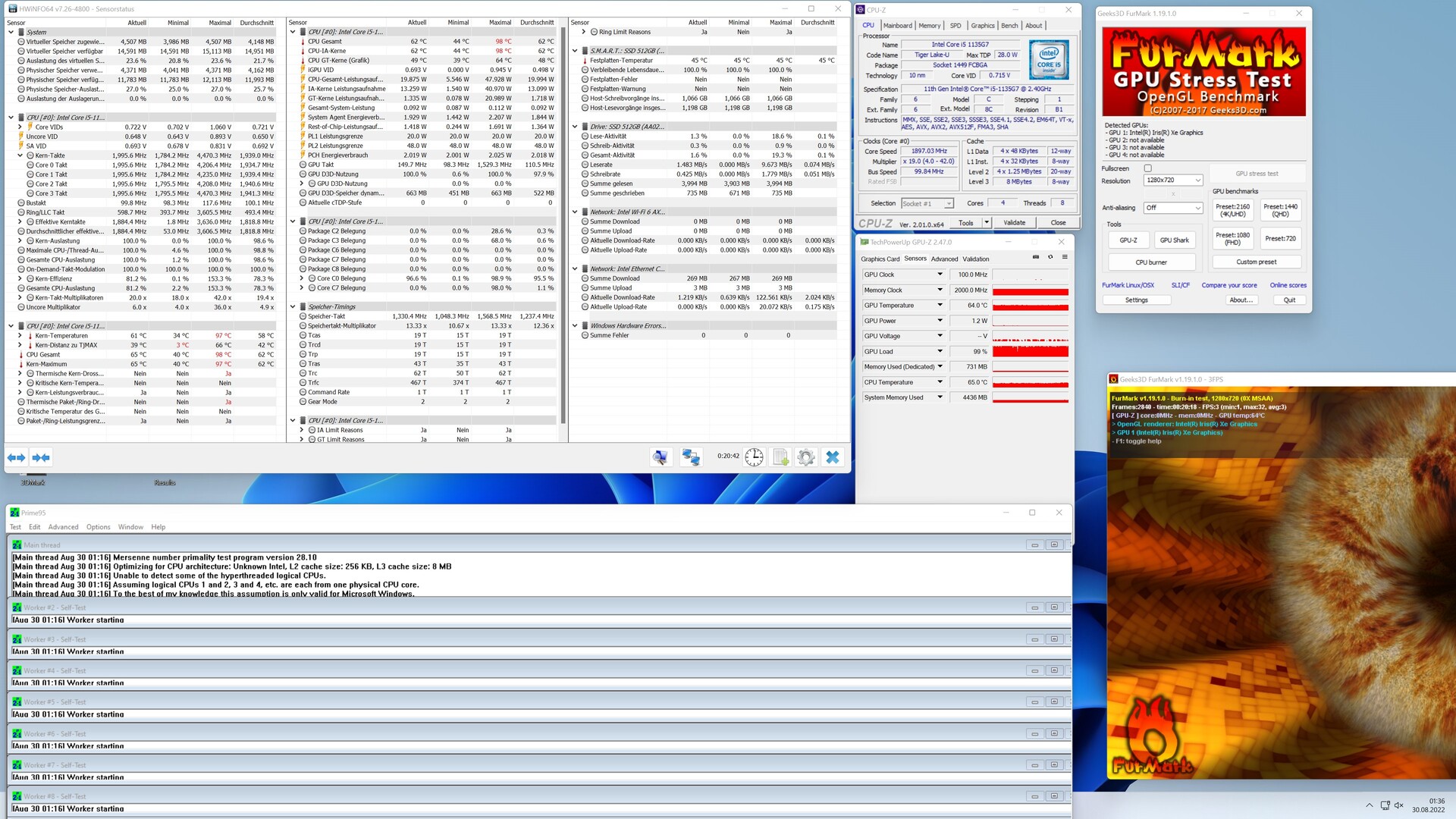
Task: Switch to CPU-Z Memory tab
Action: point(929,26)
